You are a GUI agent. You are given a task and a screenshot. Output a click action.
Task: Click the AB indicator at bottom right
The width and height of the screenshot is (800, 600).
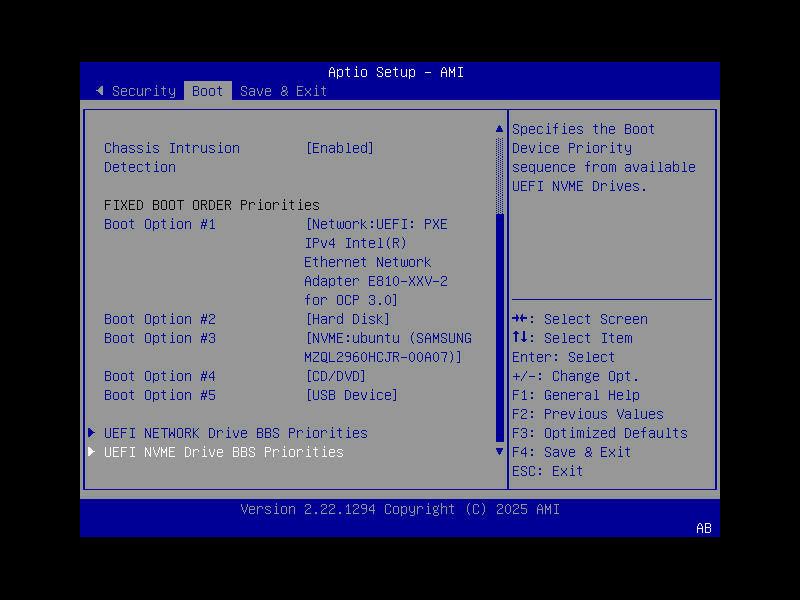tap(703, 528)
